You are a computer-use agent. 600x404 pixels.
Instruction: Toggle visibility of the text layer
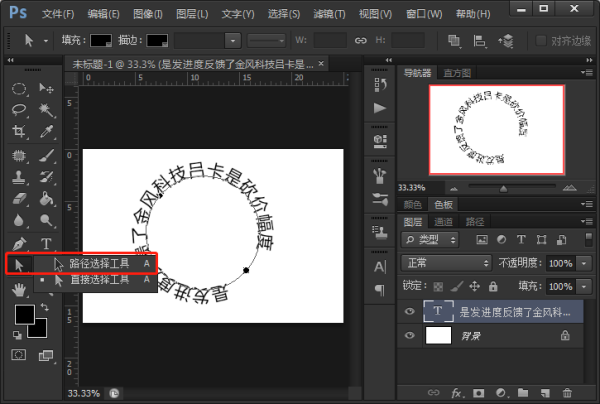coord(409,311)
